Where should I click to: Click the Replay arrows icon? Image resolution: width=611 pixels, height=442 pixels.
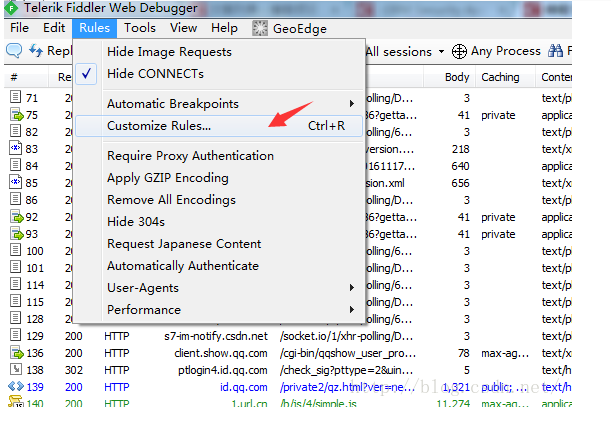coord(36,51)
